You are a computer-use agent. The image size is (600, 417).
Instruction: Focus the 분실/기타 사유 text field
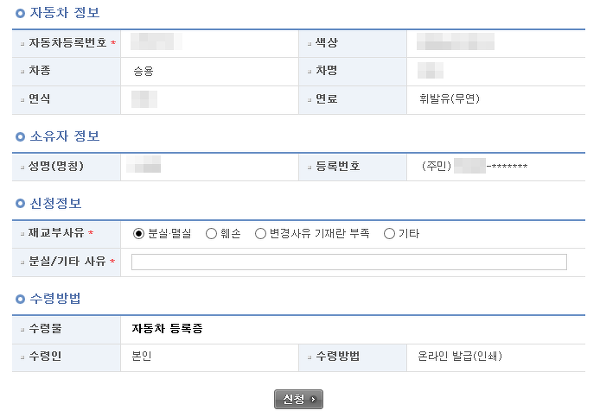349,262
